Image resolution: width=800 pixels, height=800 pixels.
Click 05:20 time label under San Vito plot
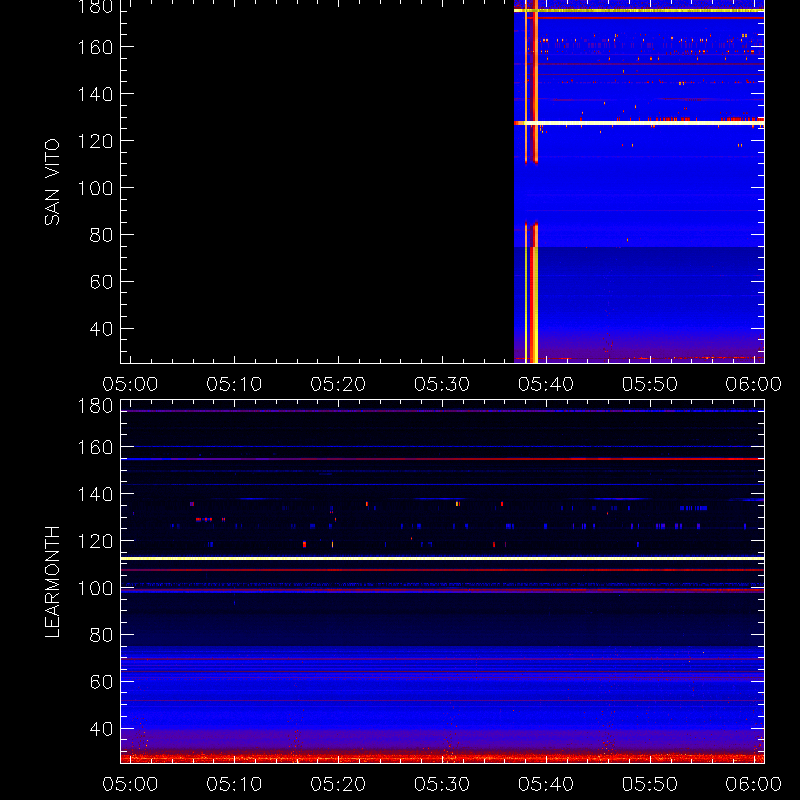pyautogui.click(x=338, y=384)
